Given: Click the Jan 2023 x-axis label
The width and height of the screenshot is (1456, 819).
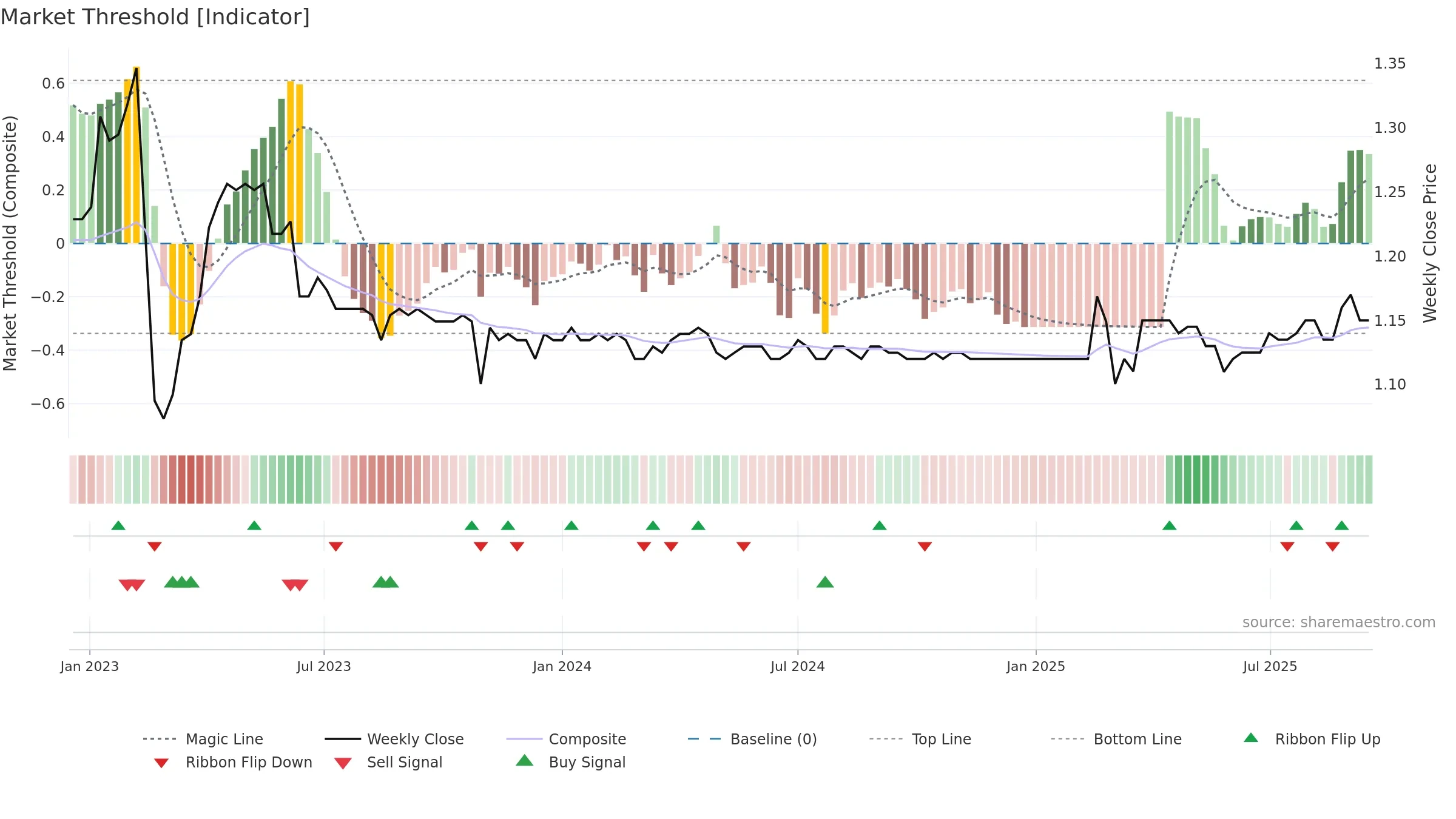Looking at the screenshot, I should coord(90,666).
